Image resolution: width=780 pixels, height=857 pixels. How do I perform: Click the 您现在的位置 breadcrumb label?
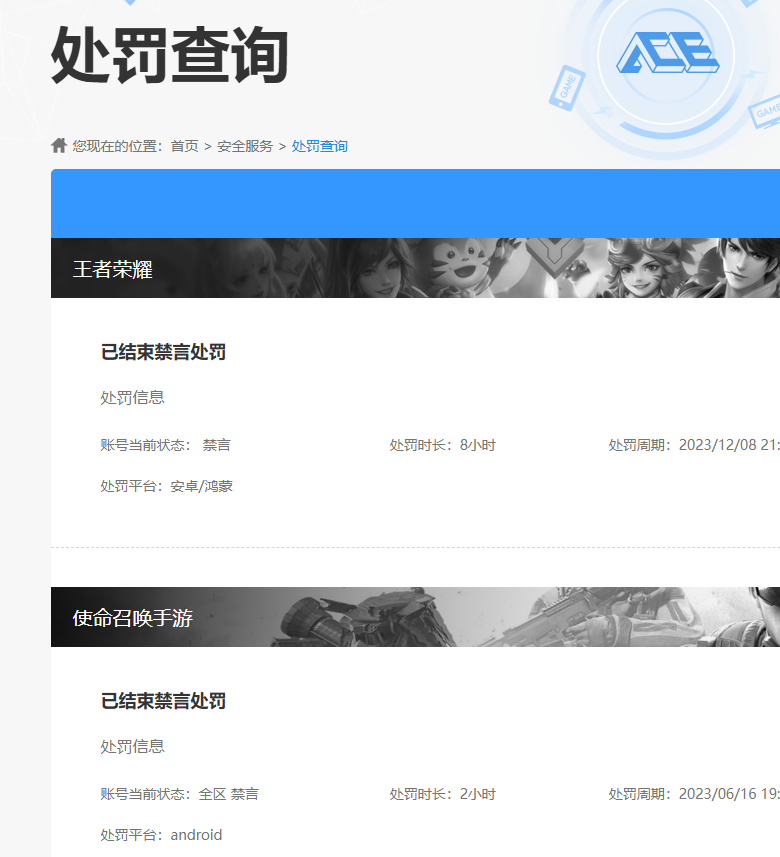tap(118, 146)
